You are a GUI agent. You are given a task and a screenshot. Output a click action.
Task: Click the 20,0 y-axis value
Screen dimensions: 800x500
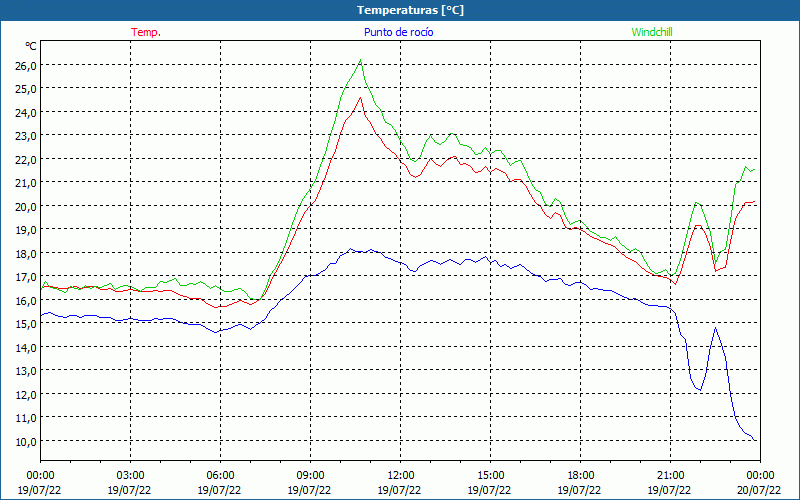tap(26, 206)
